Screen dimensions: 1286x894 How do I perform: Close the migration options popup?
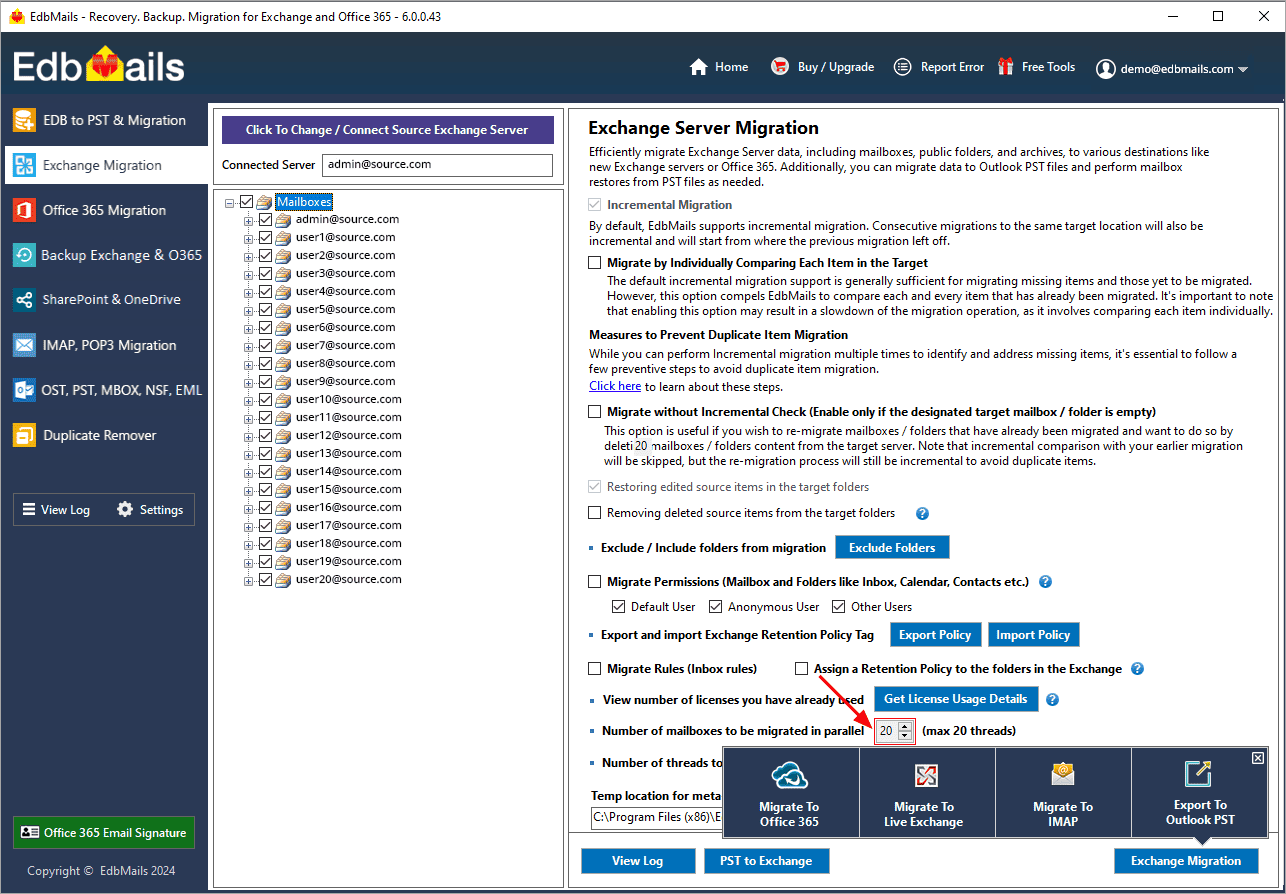[1258, 758]
